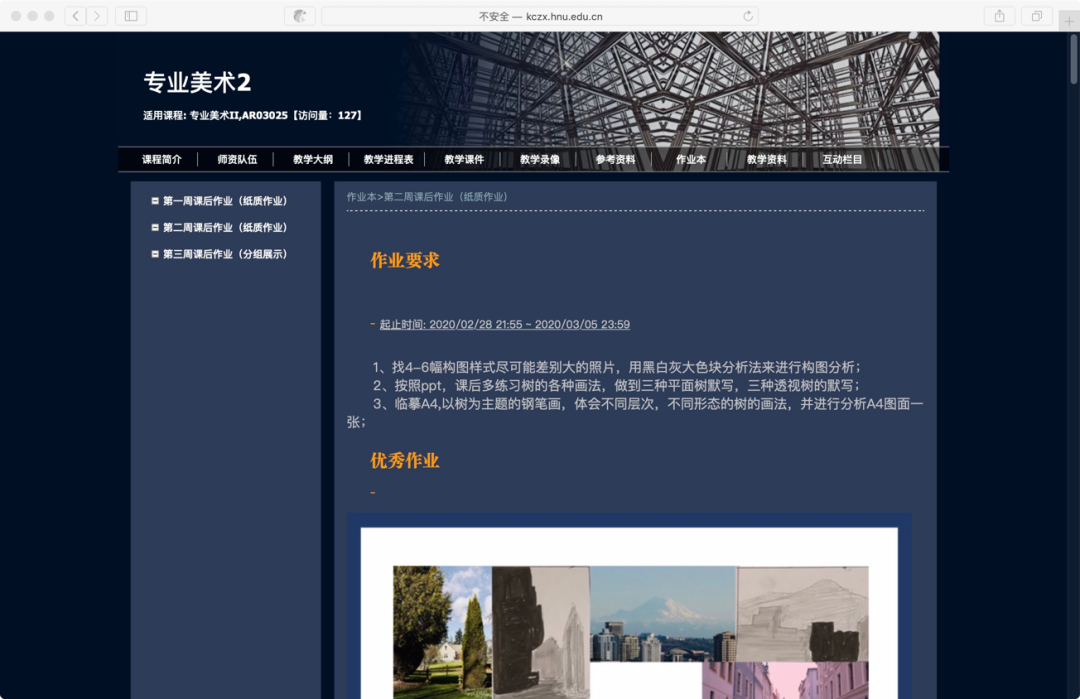Open a new tab with plus icon
This screenshot has height=699, width=1080.
pyautogui.click(x=1069, y=20)
